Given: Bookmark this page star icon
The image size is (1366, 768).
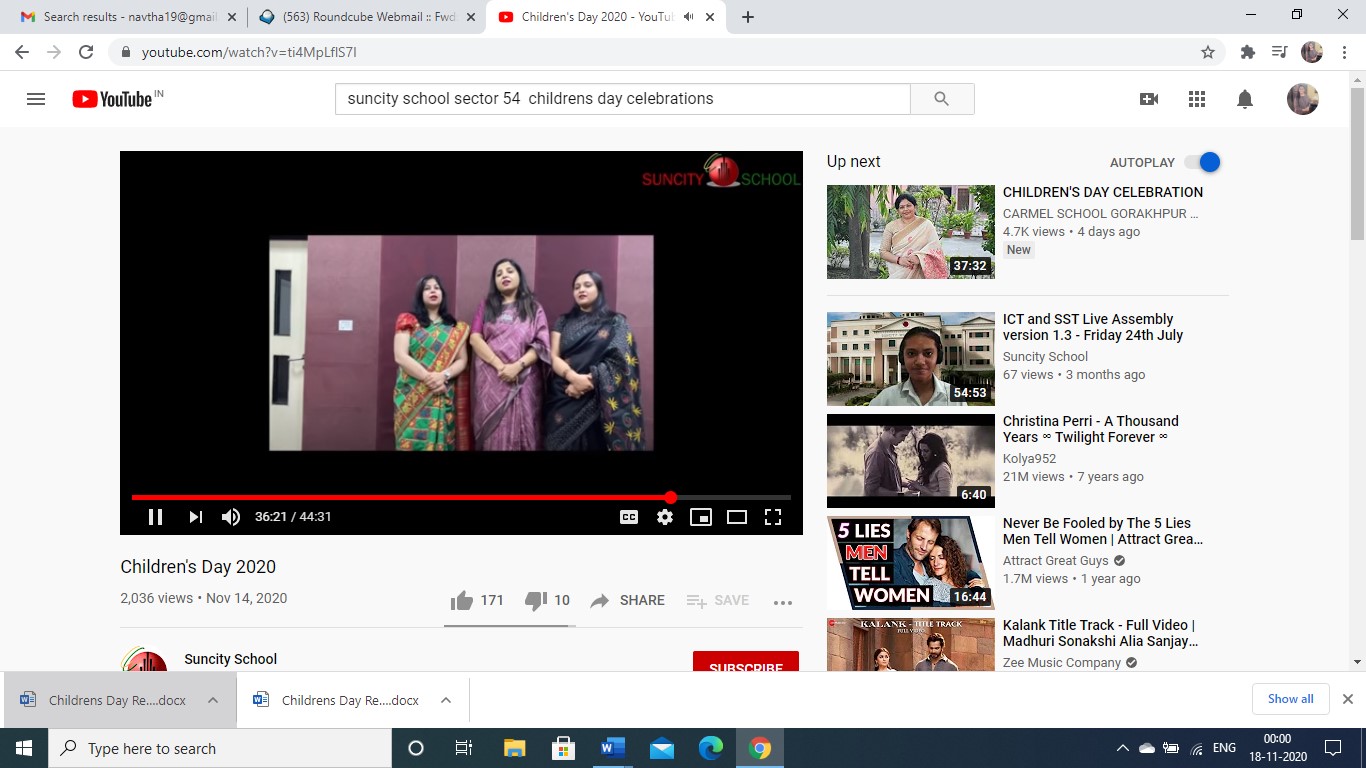Looking at the screenshot, I should point(1208,52).
